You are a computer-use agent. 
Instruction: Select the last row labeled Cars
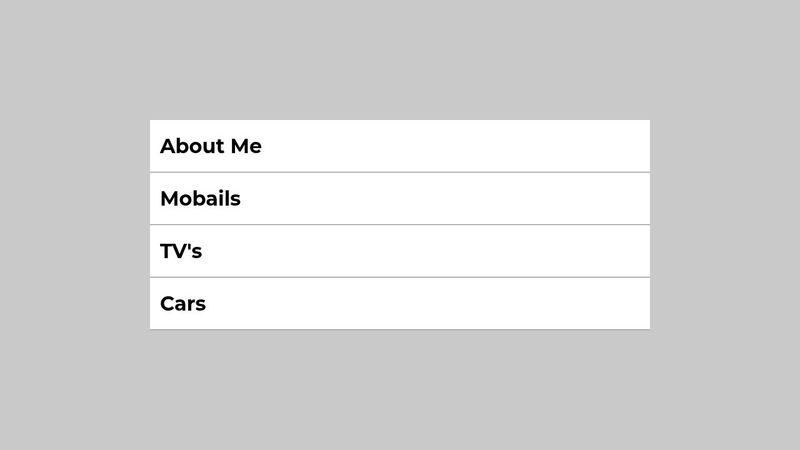click(400, 304)
